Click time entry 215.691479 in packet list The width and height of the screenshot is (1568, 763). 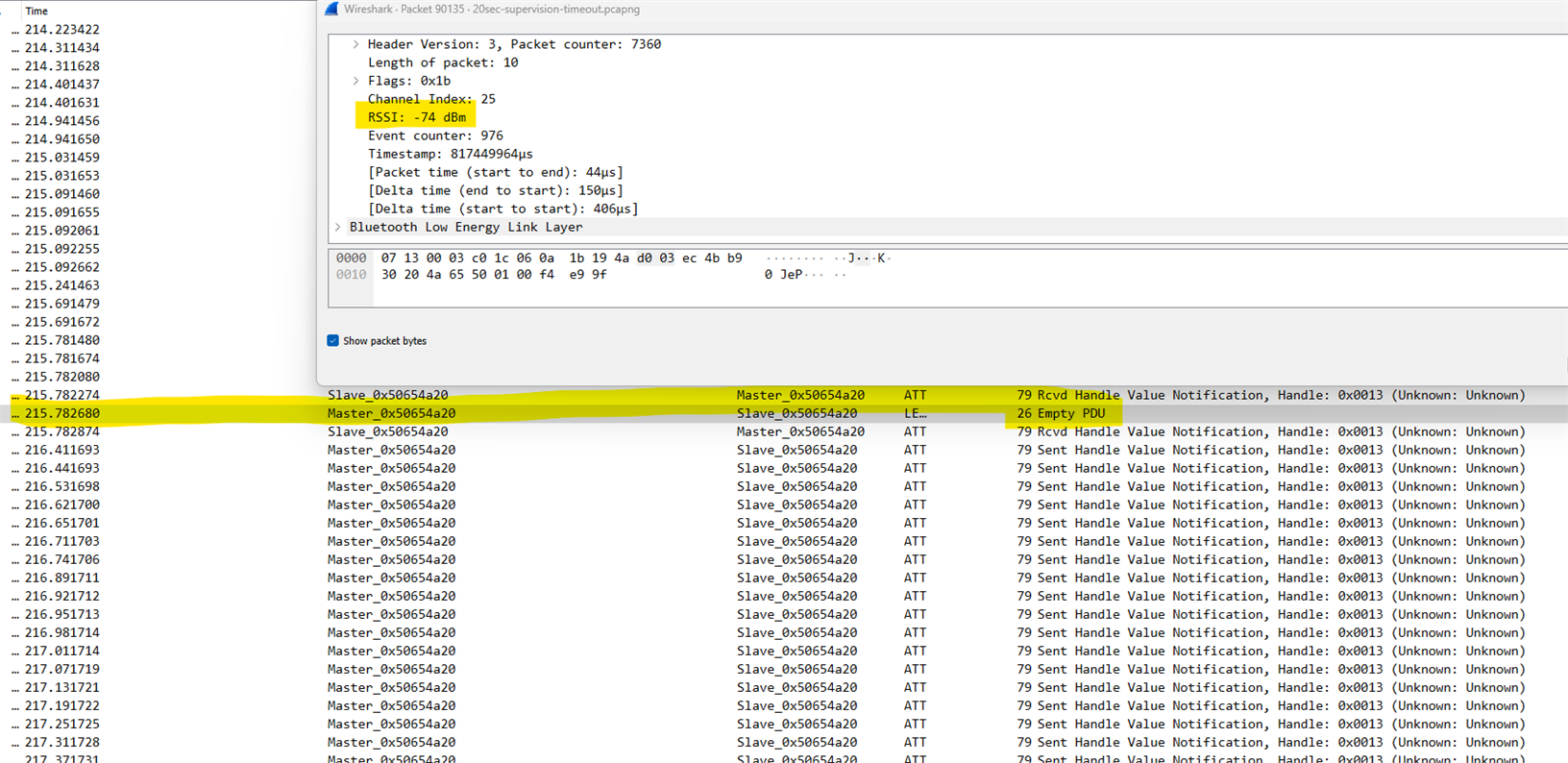pyautogui.click(x=62, y=304)
